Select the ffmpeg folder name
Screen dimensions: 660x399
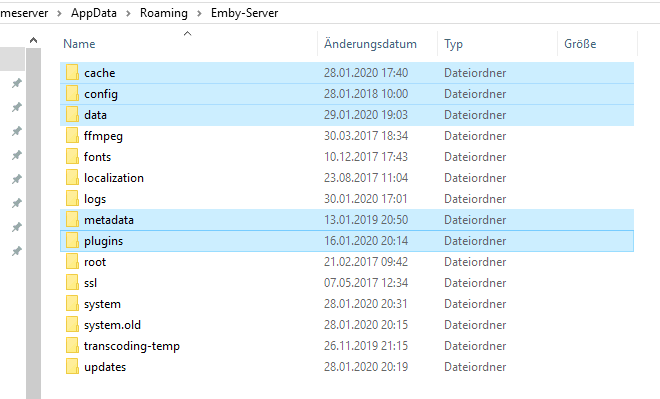coord(104,136)
